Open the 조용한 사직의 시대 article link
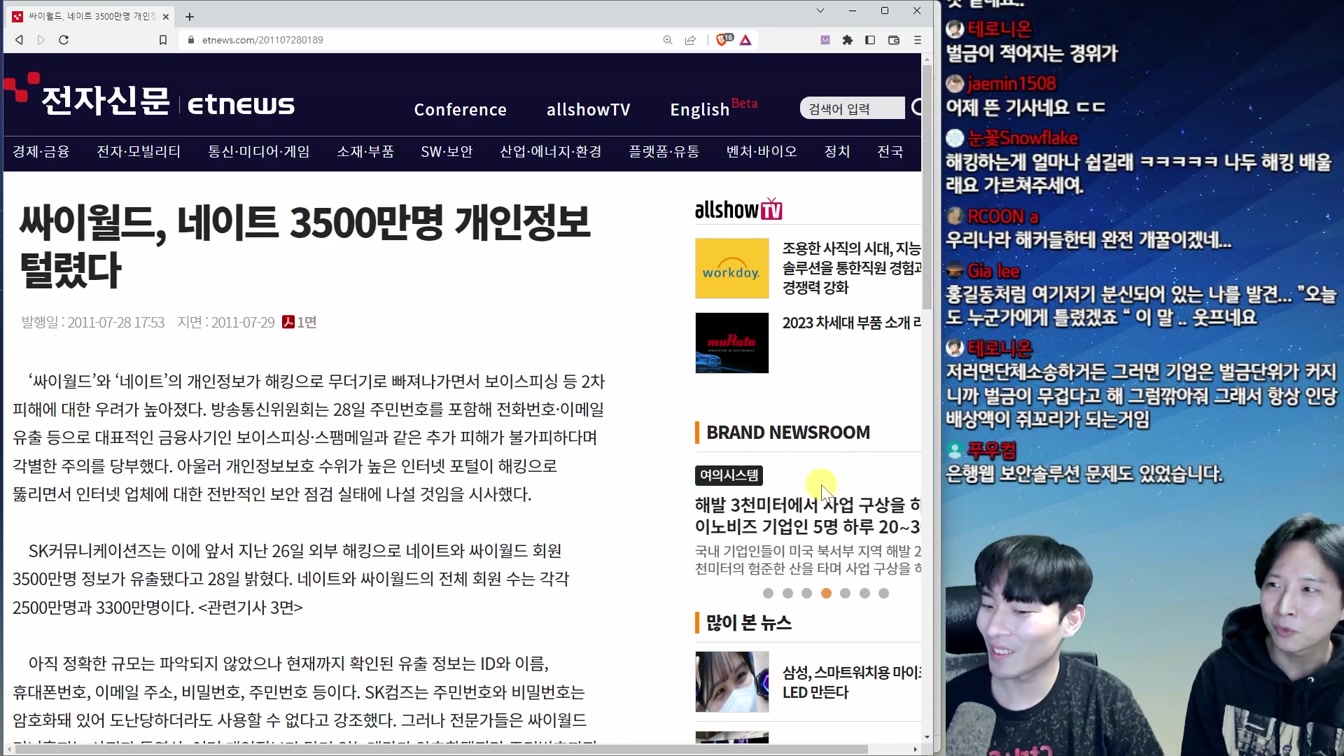Screen dimensions: 1344x756 [x=852, y=267]
